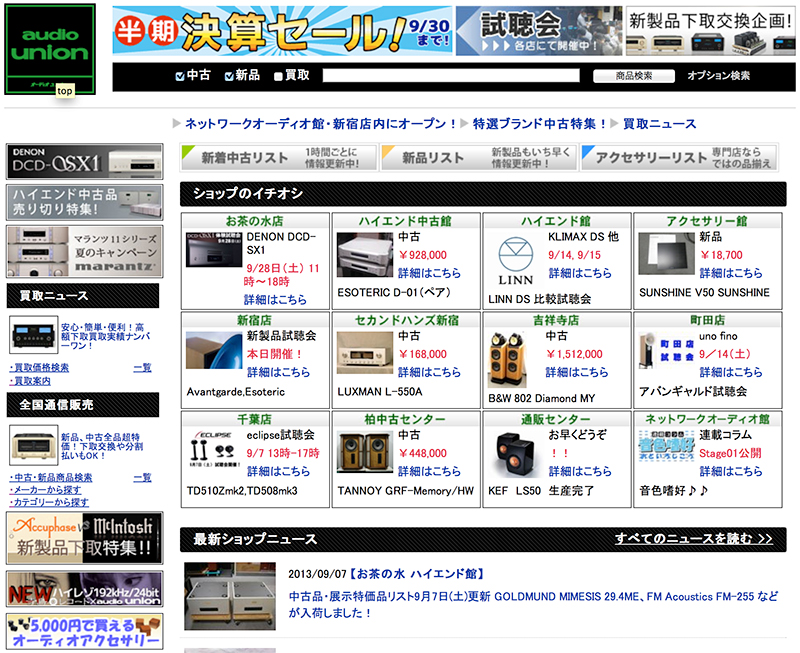800x653 pixels.
Task: Open 詳細はこちら in セカンドハンズ新宿 card
Action: pyautogui.click(x=429, y=372)
